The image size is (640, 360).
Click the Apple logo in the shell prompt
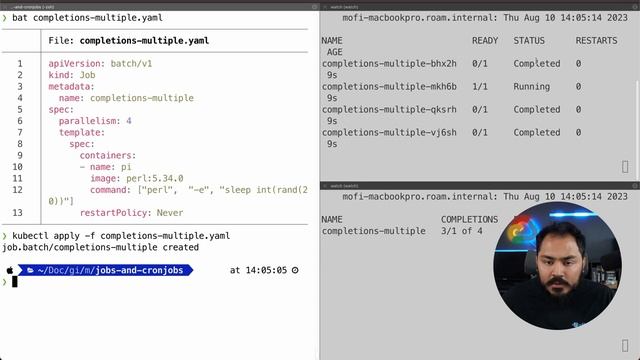[10, 270]
